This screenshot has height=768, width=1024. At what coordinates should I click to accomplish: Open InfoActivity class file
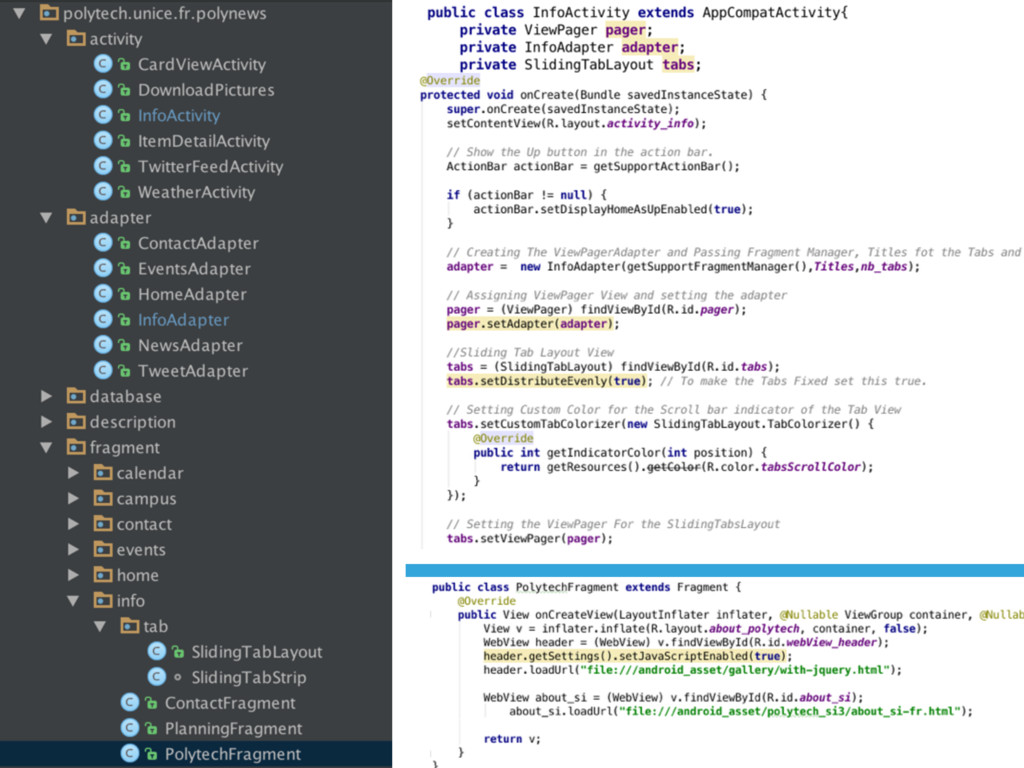click(179, 115)
